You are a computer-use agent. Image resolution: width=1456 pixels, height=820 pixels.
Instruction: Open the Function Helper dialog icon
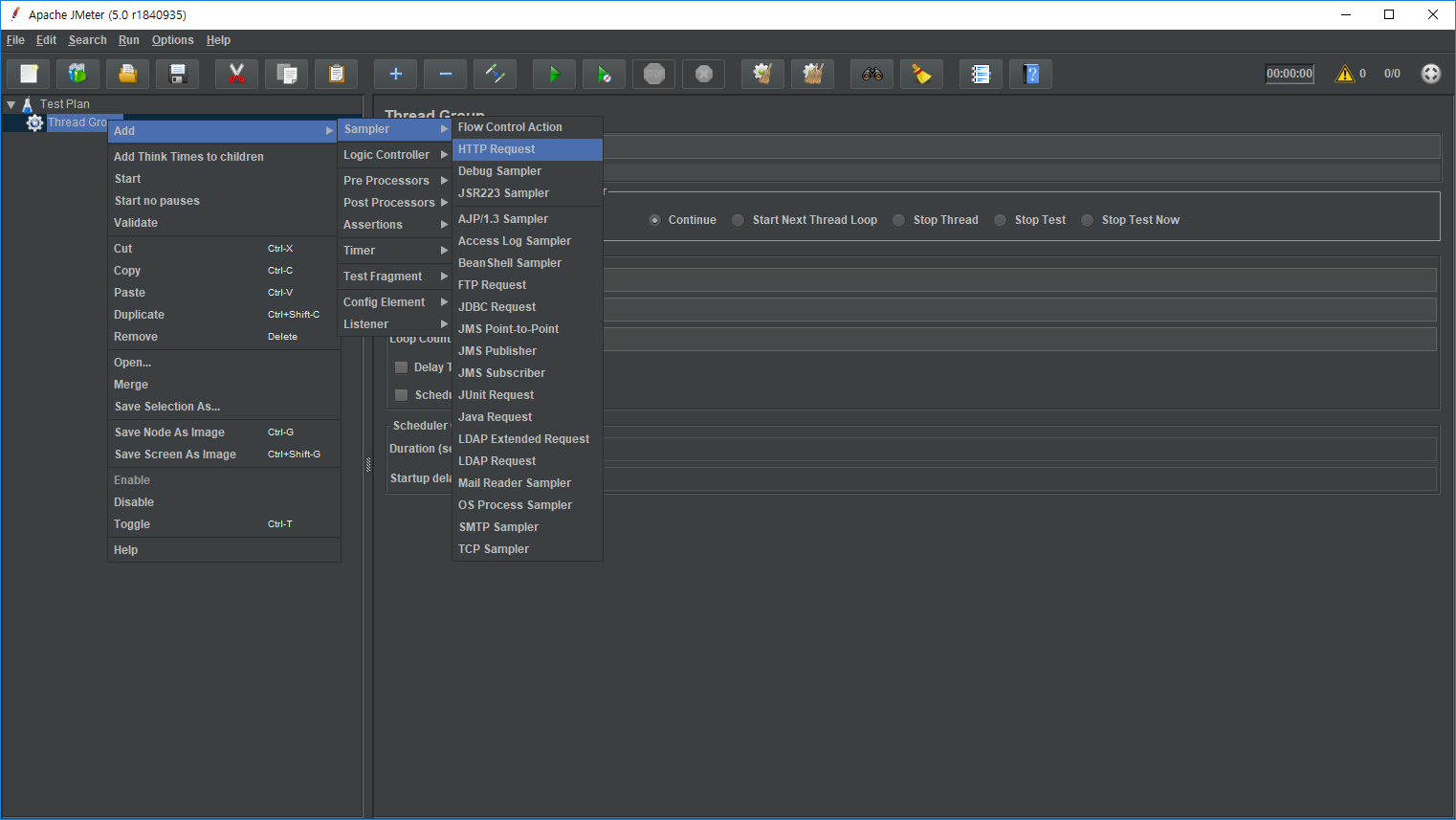point(981,74)
